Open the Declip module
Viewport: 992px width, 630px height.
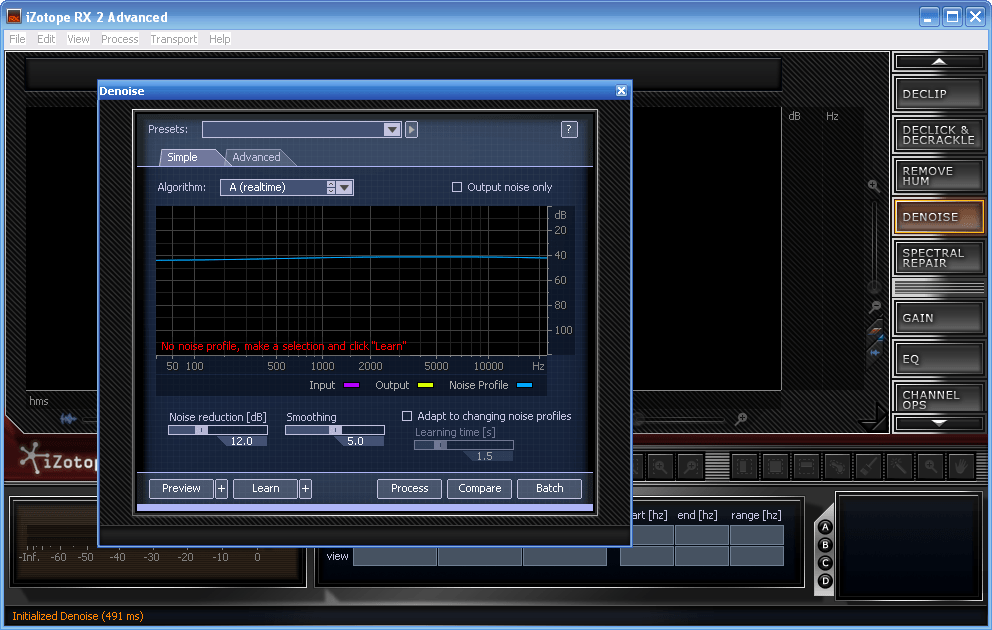pos(939,94)
